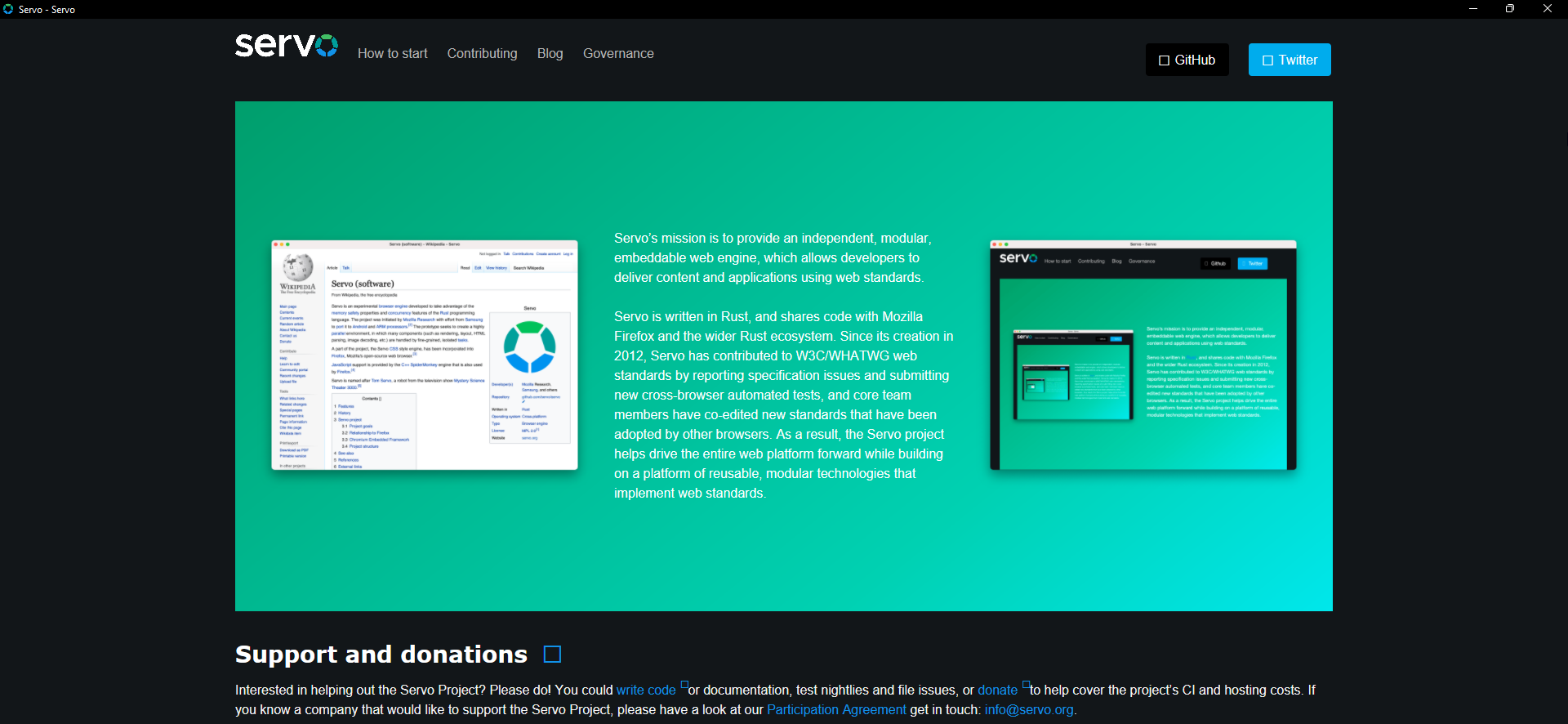Click the GitHub button

pyautogui.click(x=1187, y=60)
